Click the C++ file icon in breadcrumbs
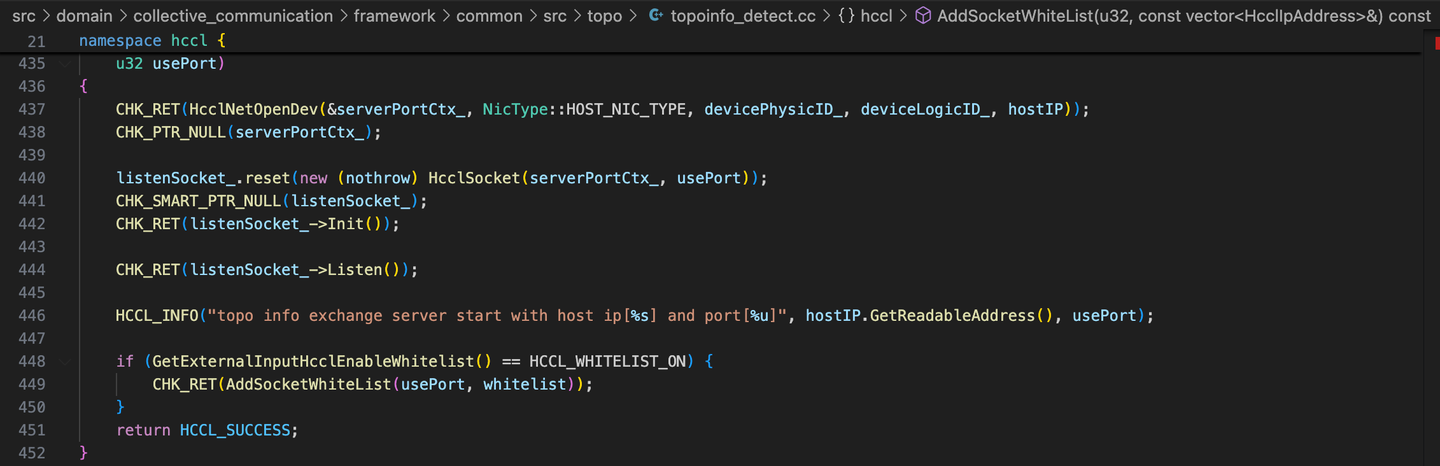Image resolution: width=1440 pixels, height=466 pixels. [657, 16]
